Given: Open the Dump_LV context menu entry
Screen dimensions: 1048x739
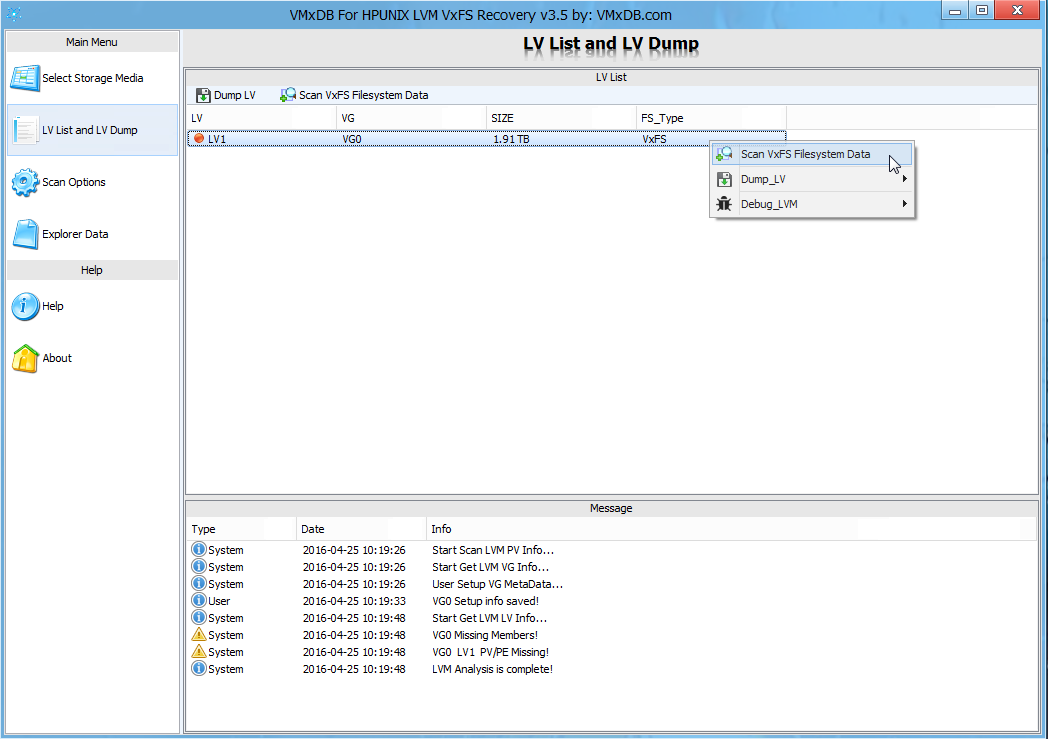Looking at the screenshot, I should [812, 179].
